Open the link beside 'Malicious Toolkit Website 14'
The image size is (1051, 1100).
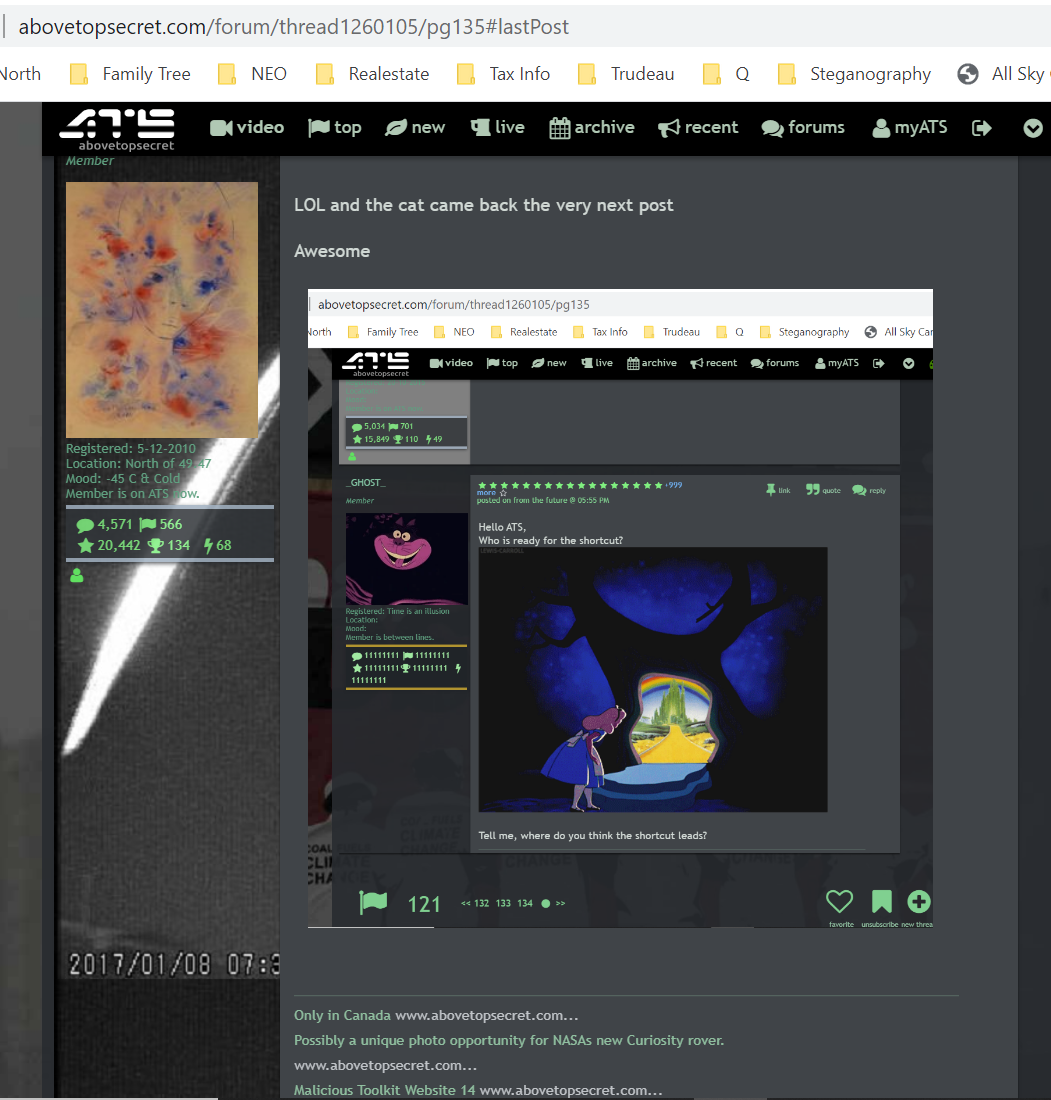[x=570, y=1090]
